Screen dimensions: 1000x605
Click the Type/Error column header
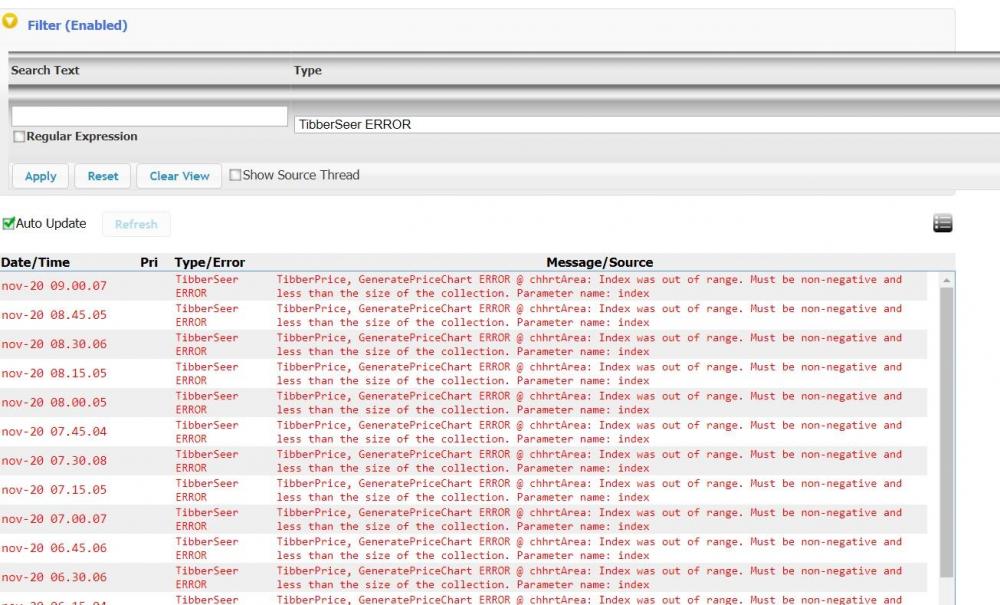point(209,262)
